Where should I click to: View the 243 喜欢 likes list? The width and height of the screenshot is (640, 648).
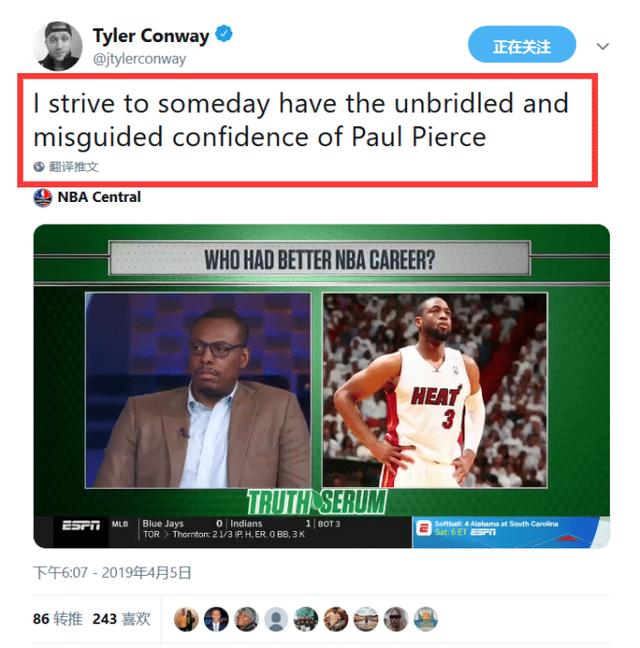121,619
